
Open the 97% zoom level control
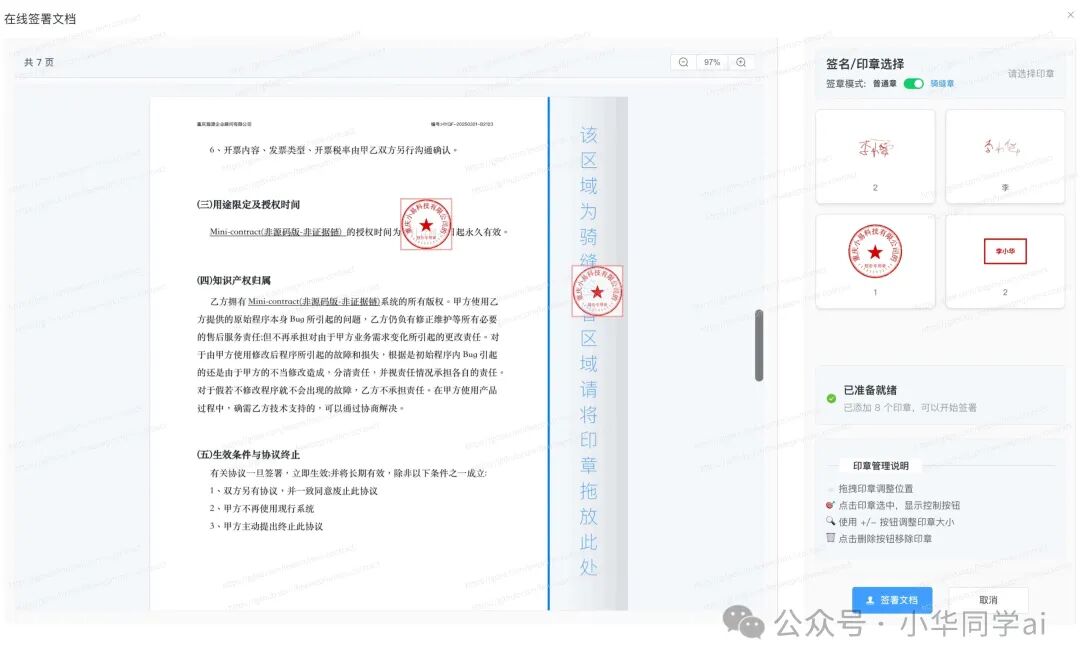coord(712,62)
